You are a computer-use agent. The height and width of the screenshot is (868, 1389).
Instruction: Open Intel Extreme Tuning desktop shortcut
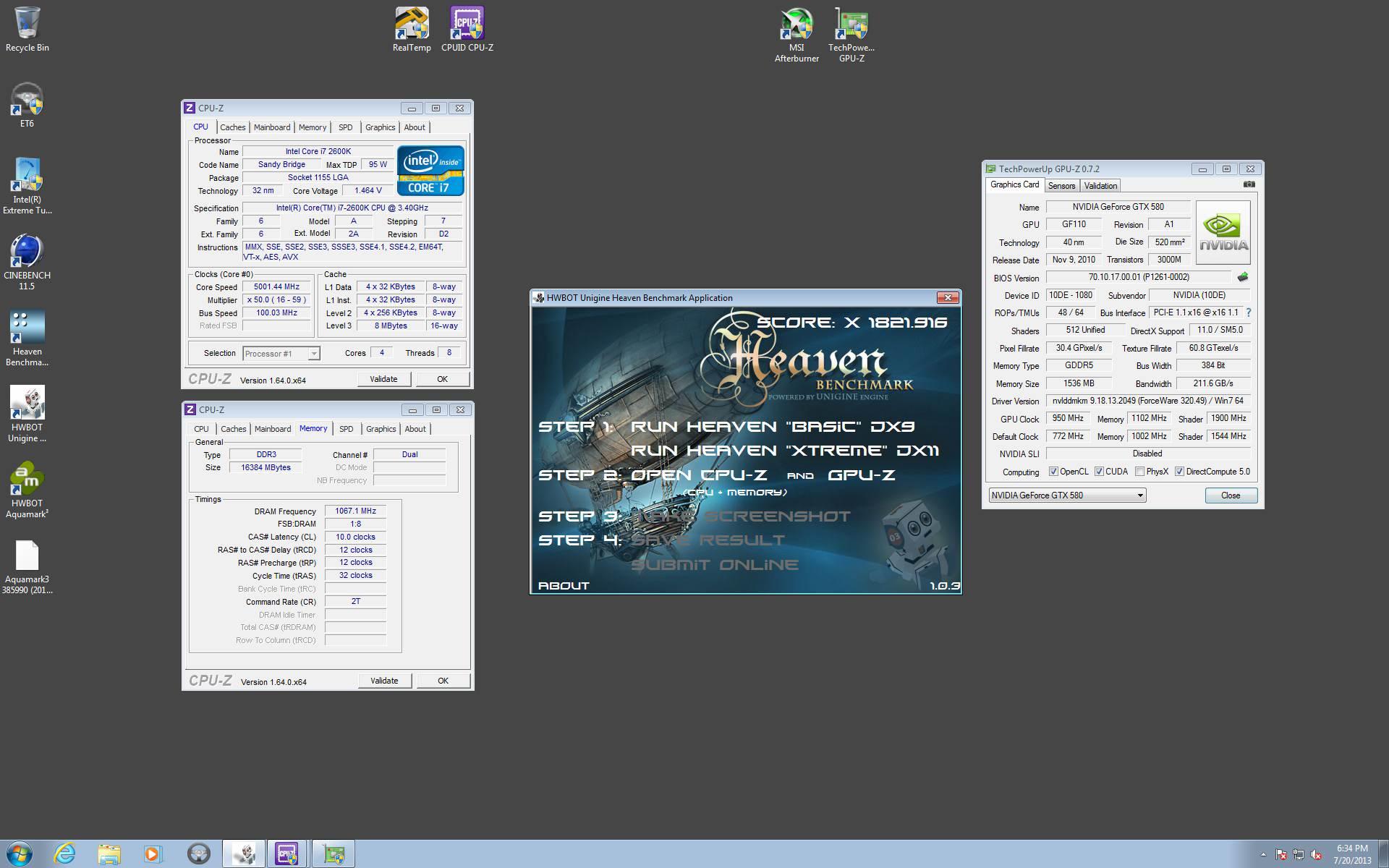[x=27, y=187]
